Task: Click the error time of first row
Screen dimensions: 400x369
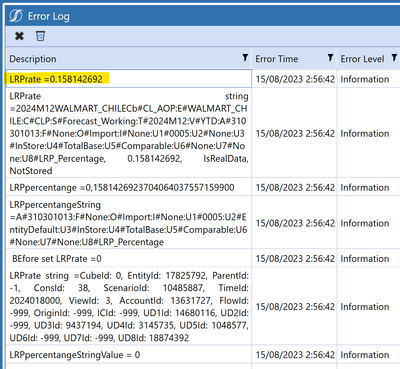Action: 295,79
